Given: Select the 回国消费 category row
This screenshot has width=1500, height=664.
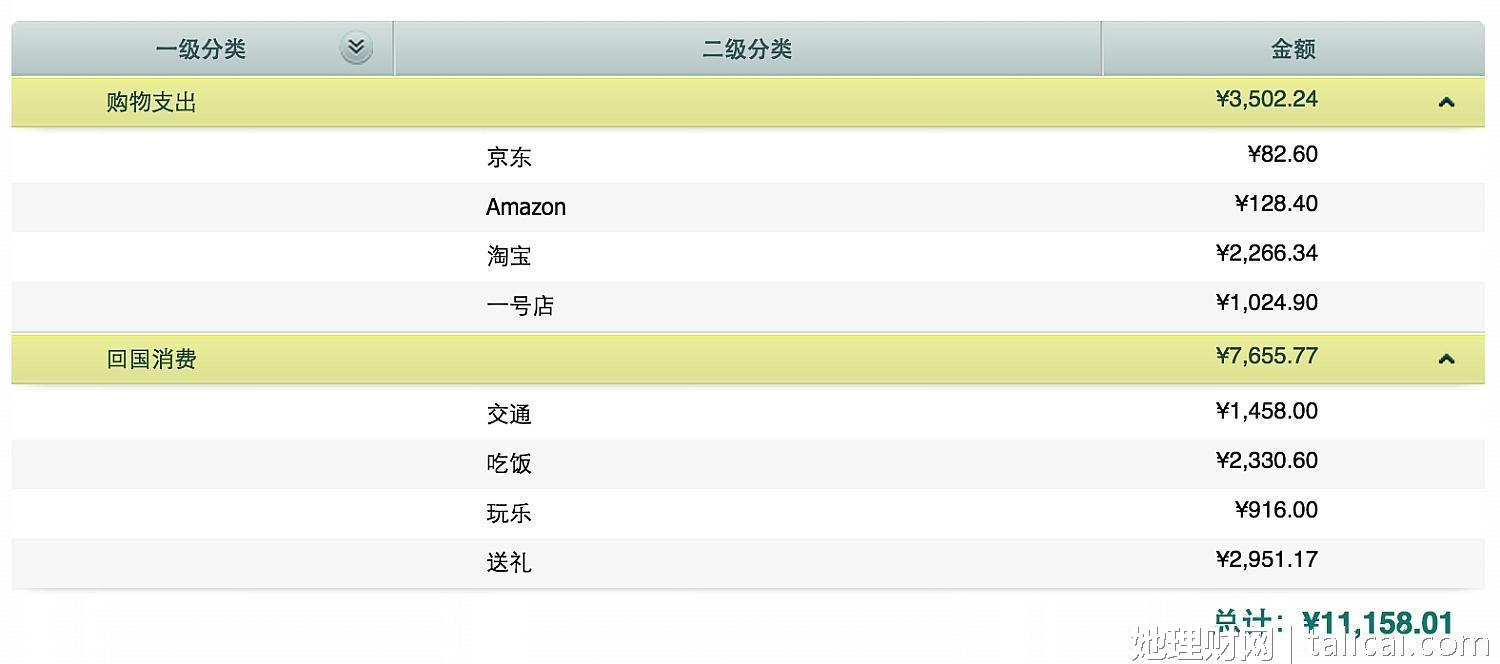Looking at the screenshot, I should pos(748,359).
